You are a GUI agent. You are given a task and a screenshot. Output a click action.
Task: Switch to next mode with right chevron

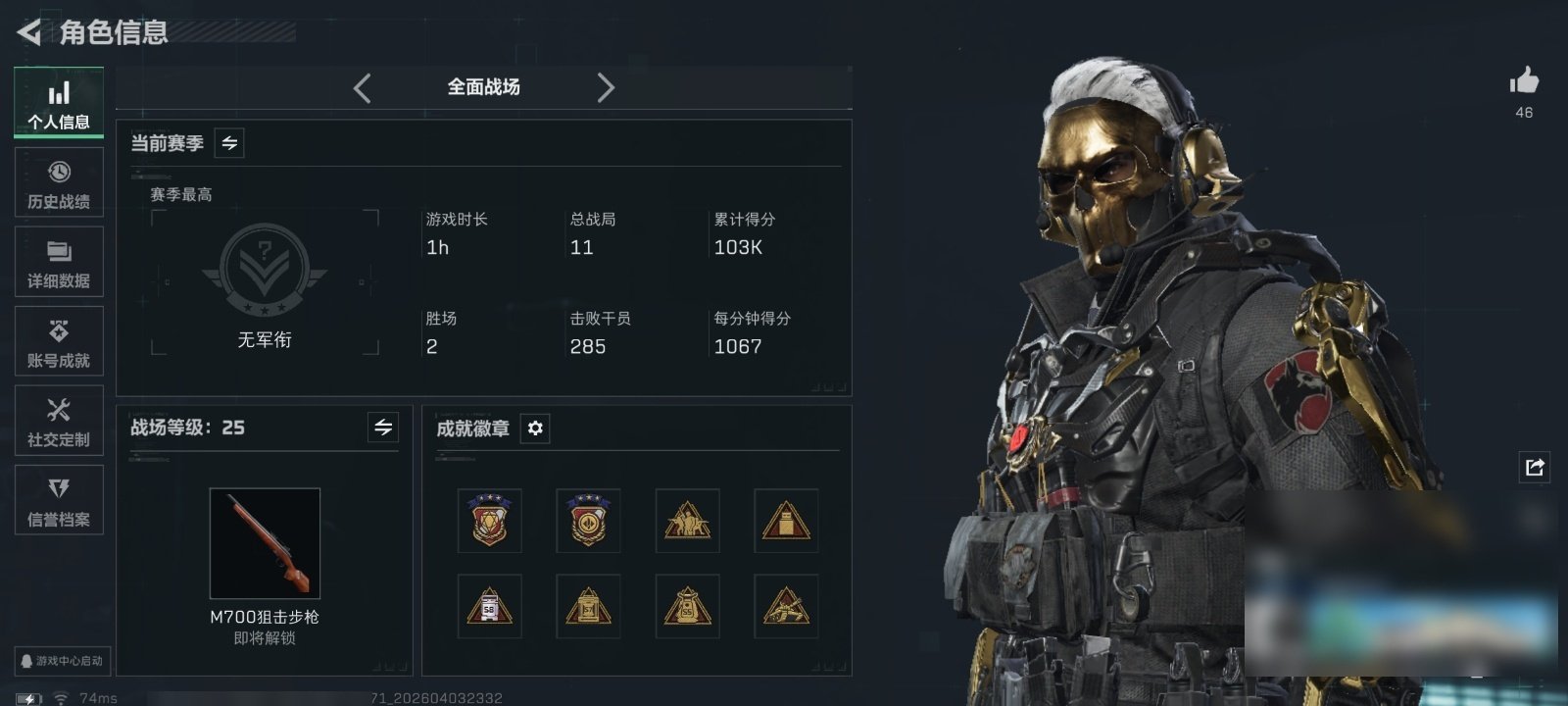[606, 88]
